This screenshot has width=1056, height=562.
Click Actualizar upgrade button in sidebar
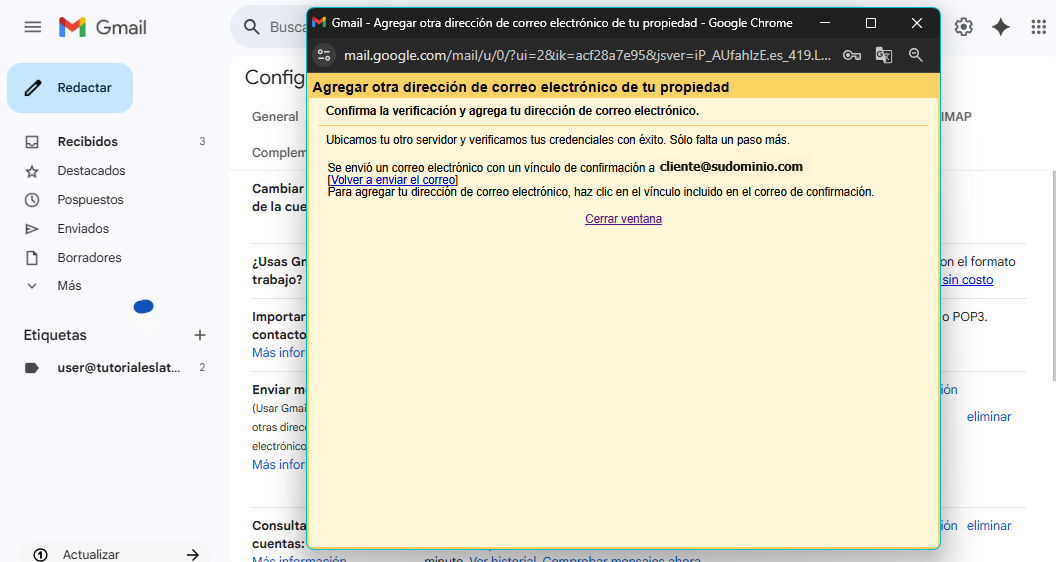tap(91, 554)
